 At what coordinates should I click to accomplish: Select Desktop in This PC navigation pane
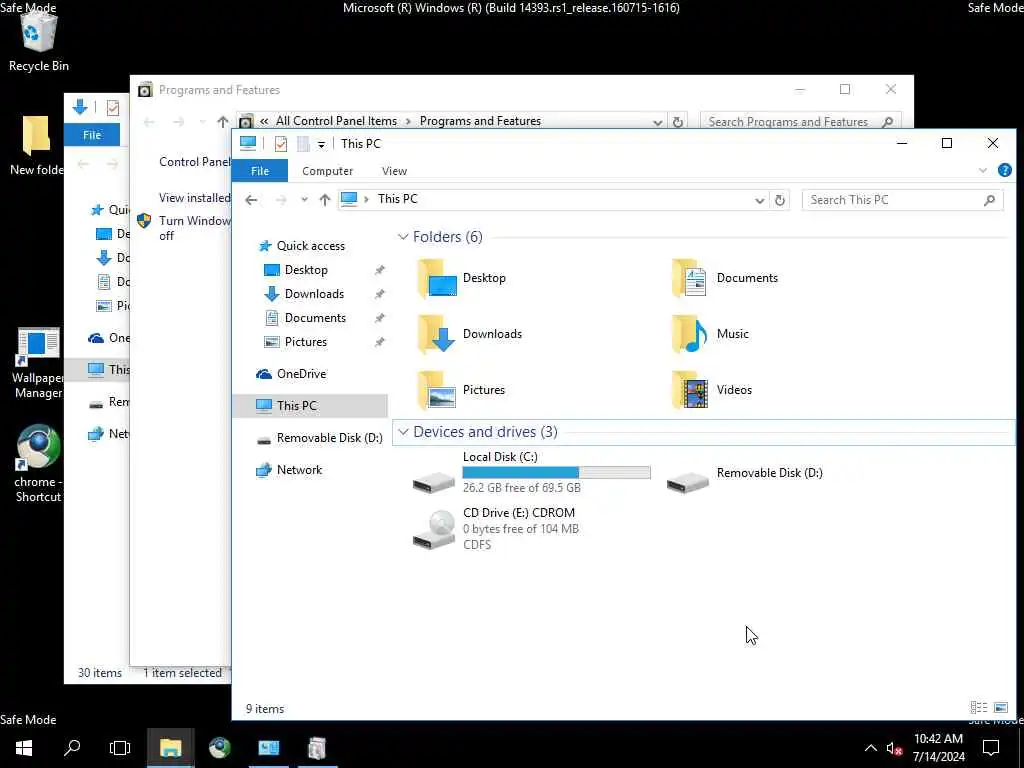pos(306,270)
